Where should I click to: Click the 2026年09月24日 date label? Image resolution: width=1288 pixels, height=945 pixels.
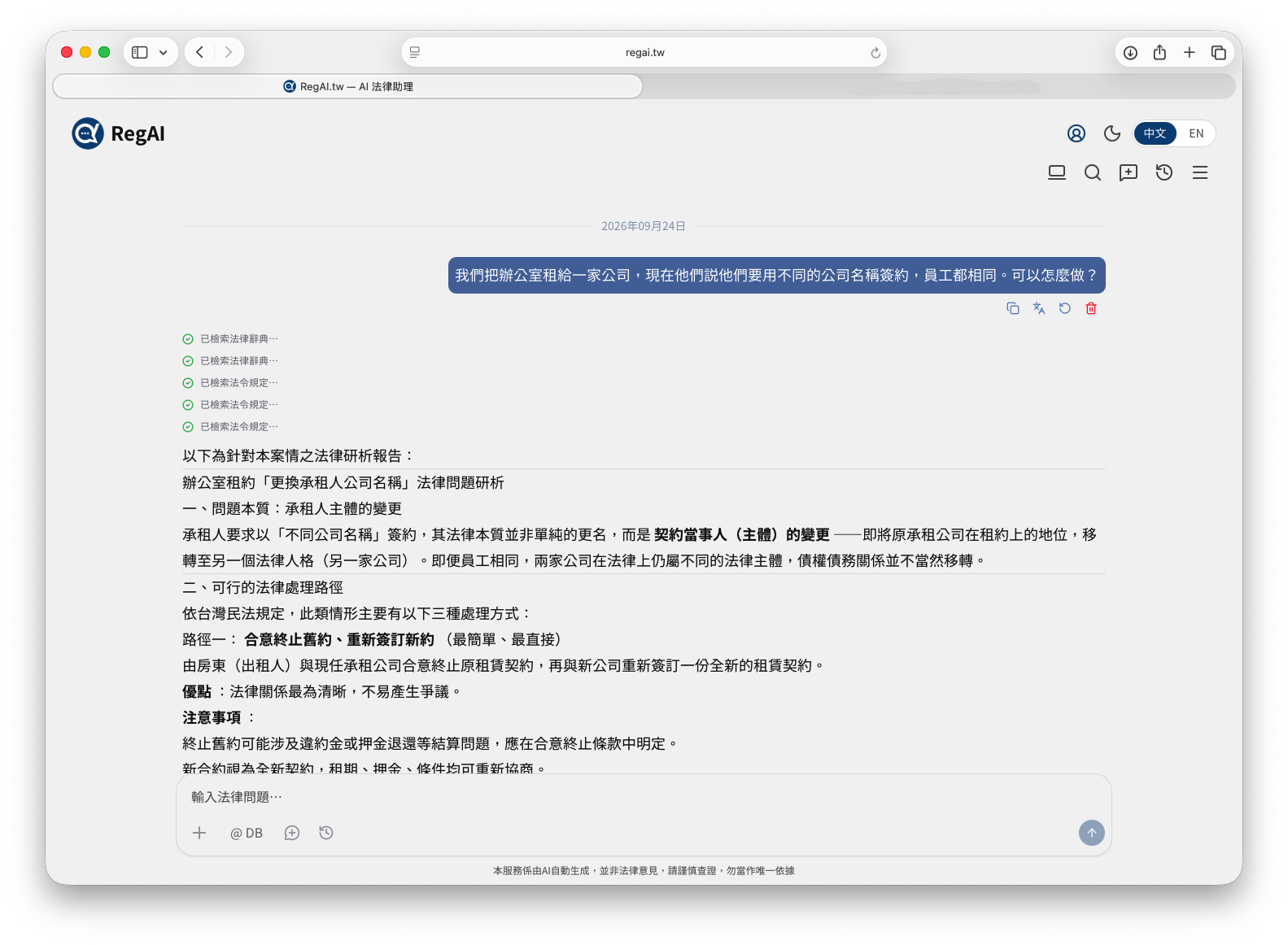643,226
